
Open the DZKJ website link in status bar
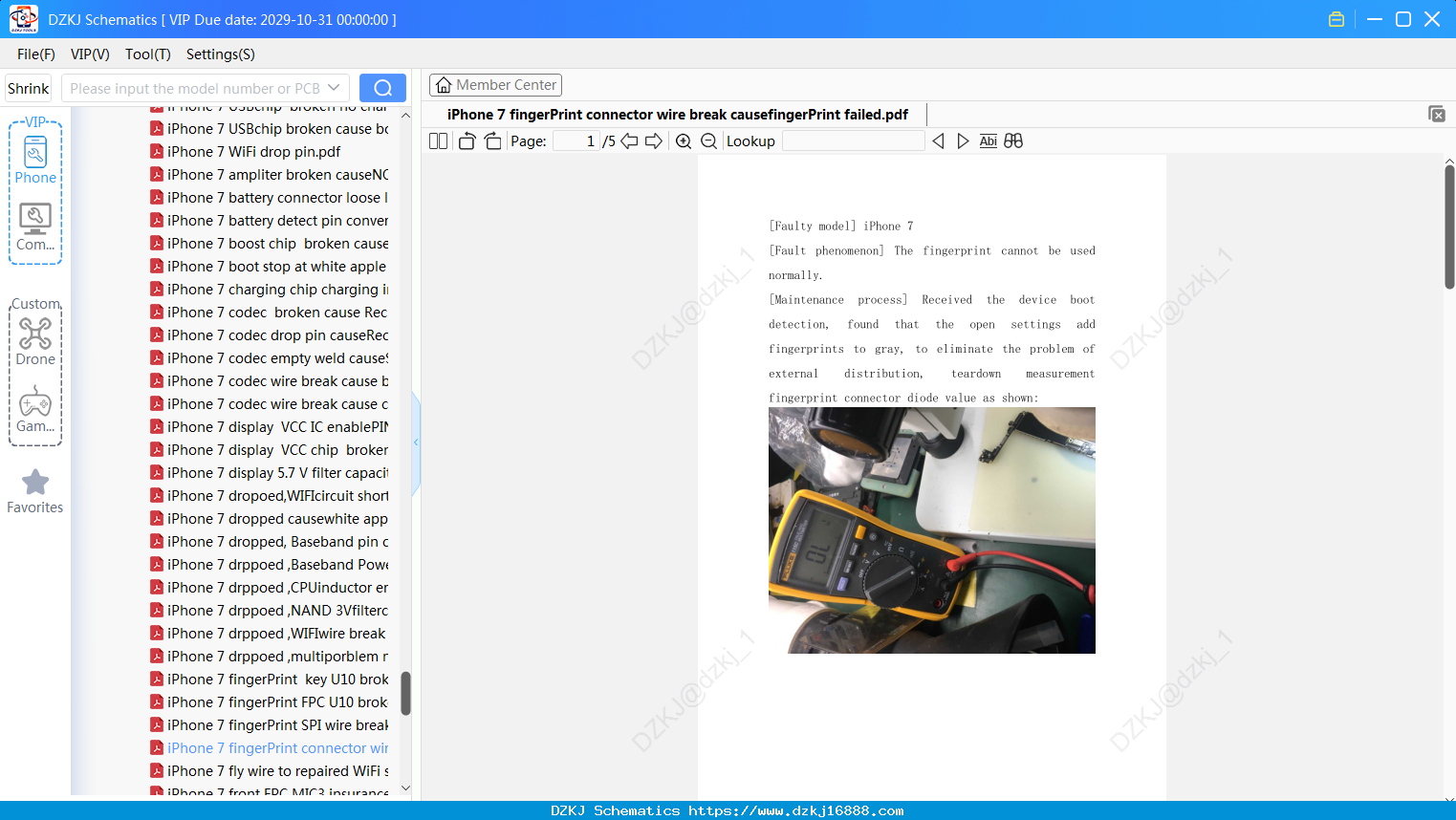[795, 810]
